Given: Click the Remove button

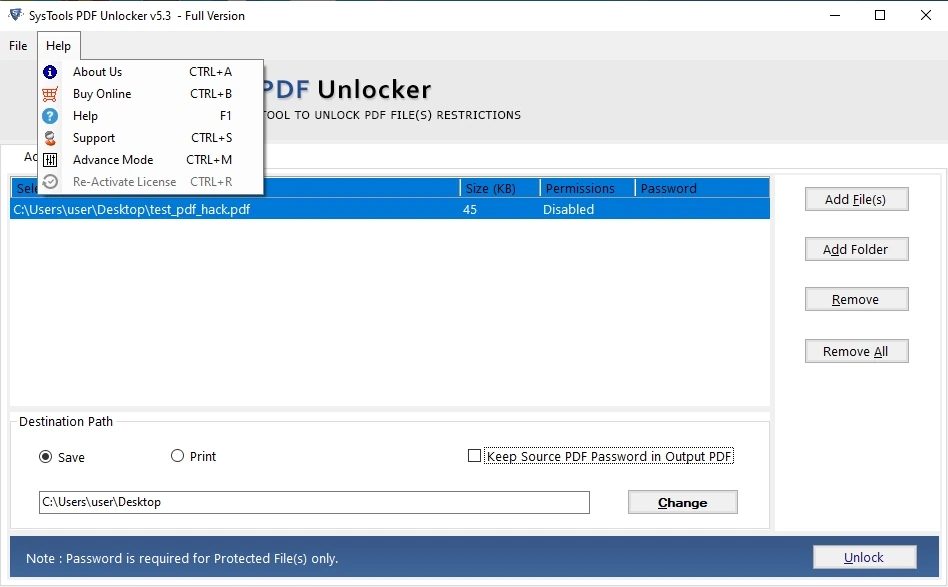Looking at the screenshot, I should (856, 299).
